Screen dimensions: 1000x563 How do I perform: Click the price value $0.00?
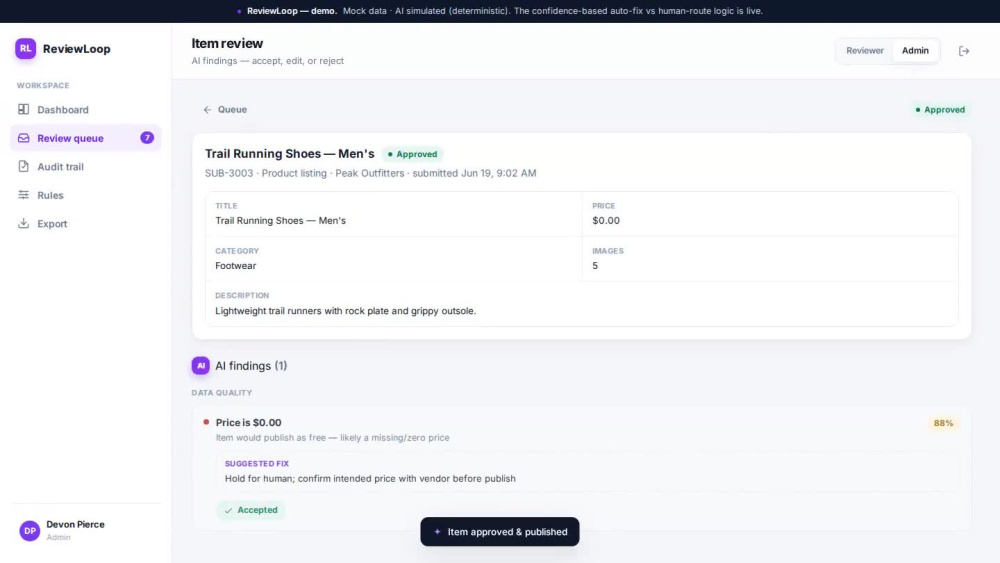click(x=606, y=221)
